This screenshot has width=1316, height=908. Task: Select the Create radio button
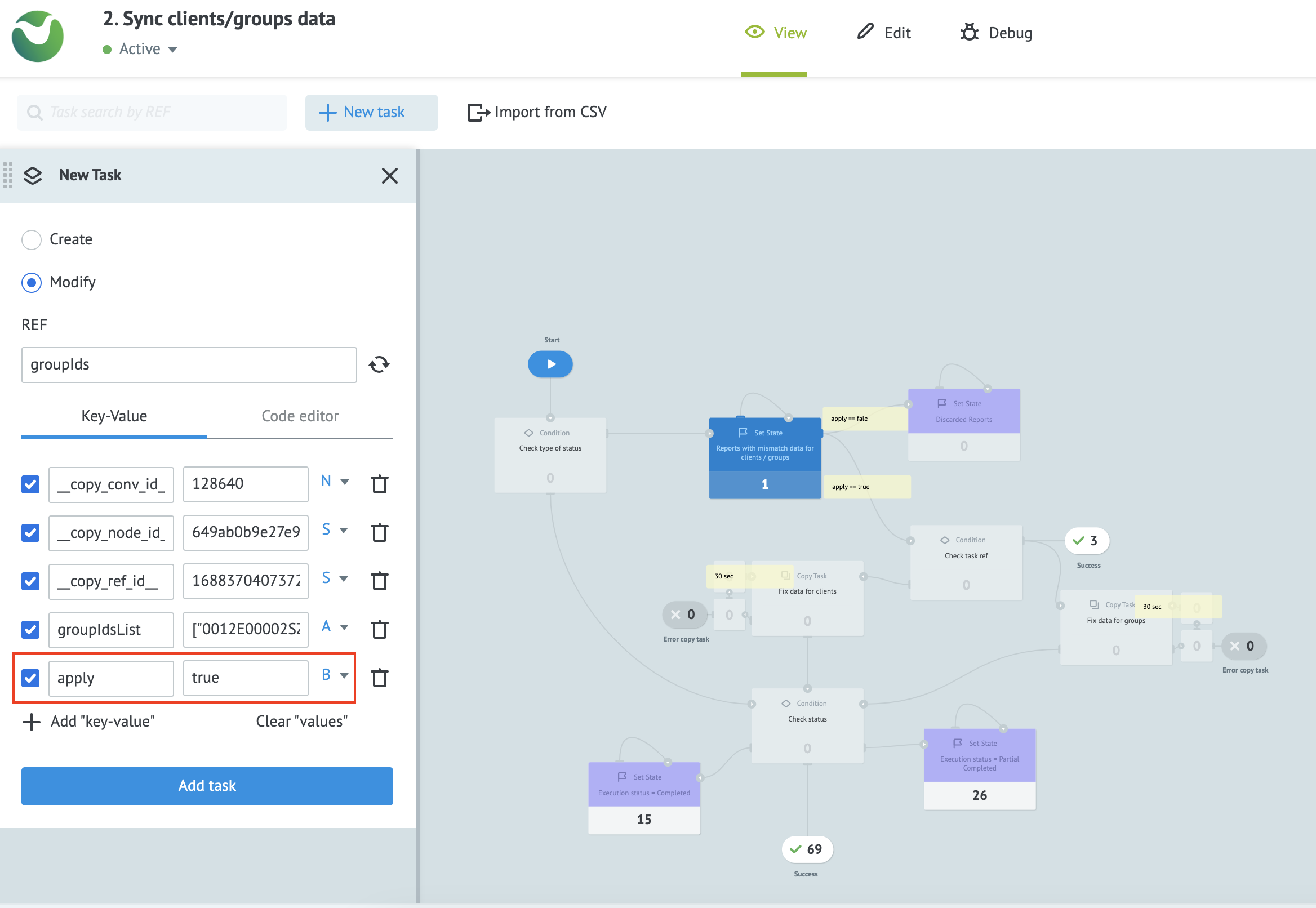point(32,239)
